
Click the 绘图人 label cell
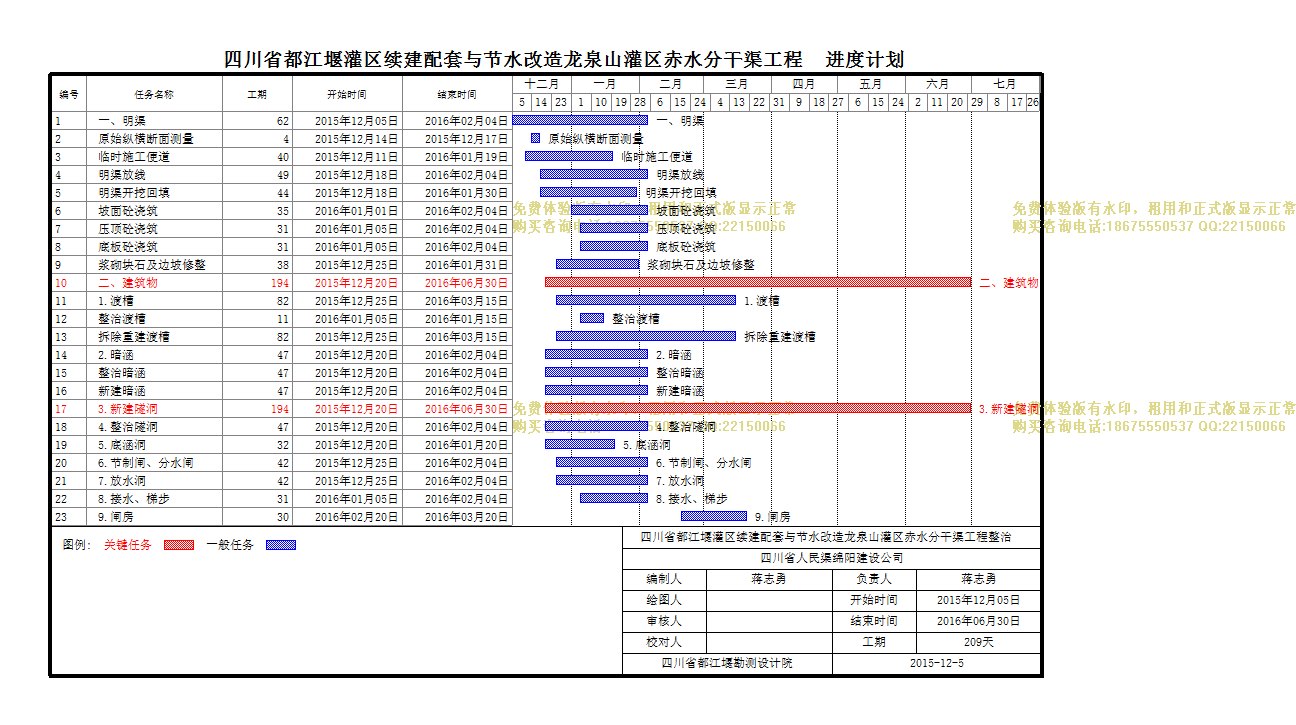pos(664,600)
